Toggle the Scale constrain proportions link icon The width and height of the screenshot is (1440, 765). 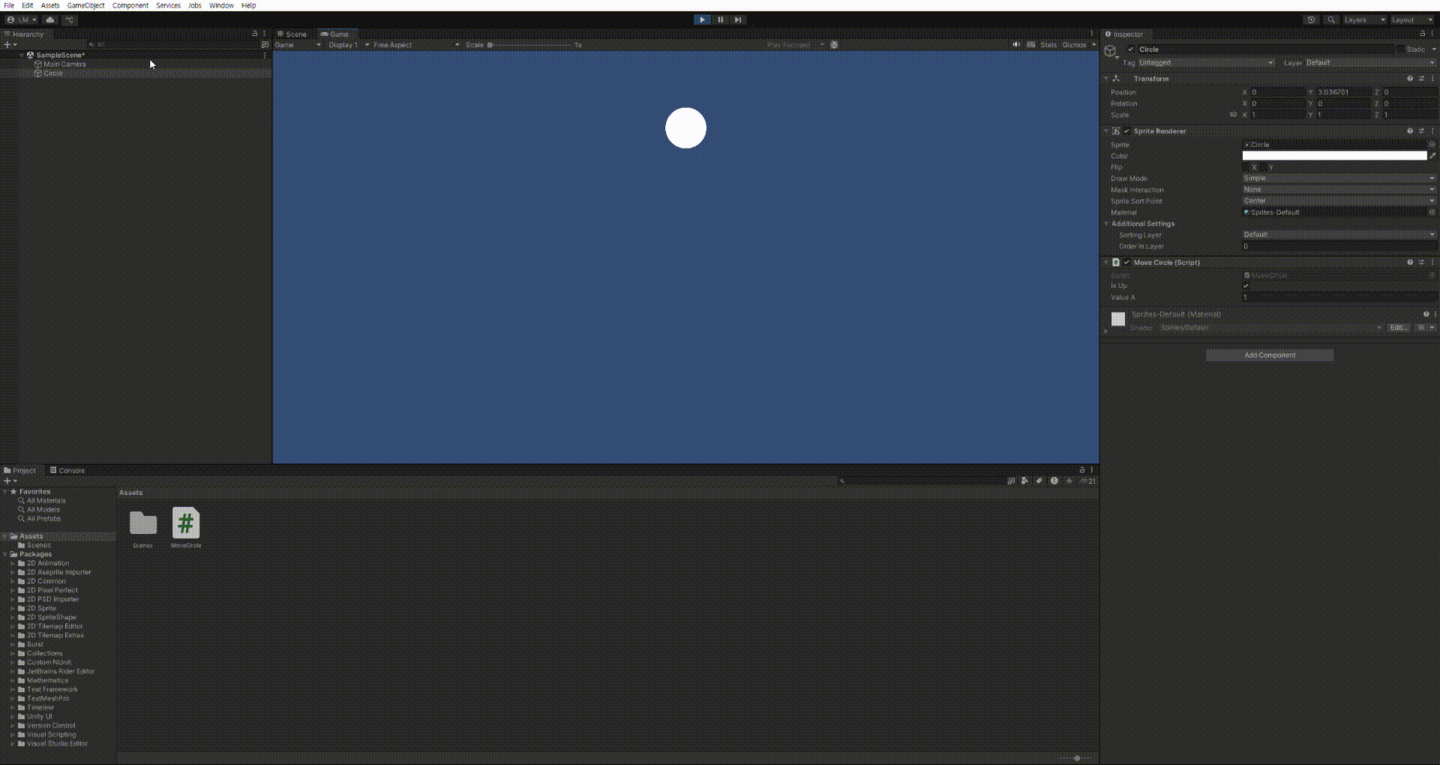point(1233,115)
